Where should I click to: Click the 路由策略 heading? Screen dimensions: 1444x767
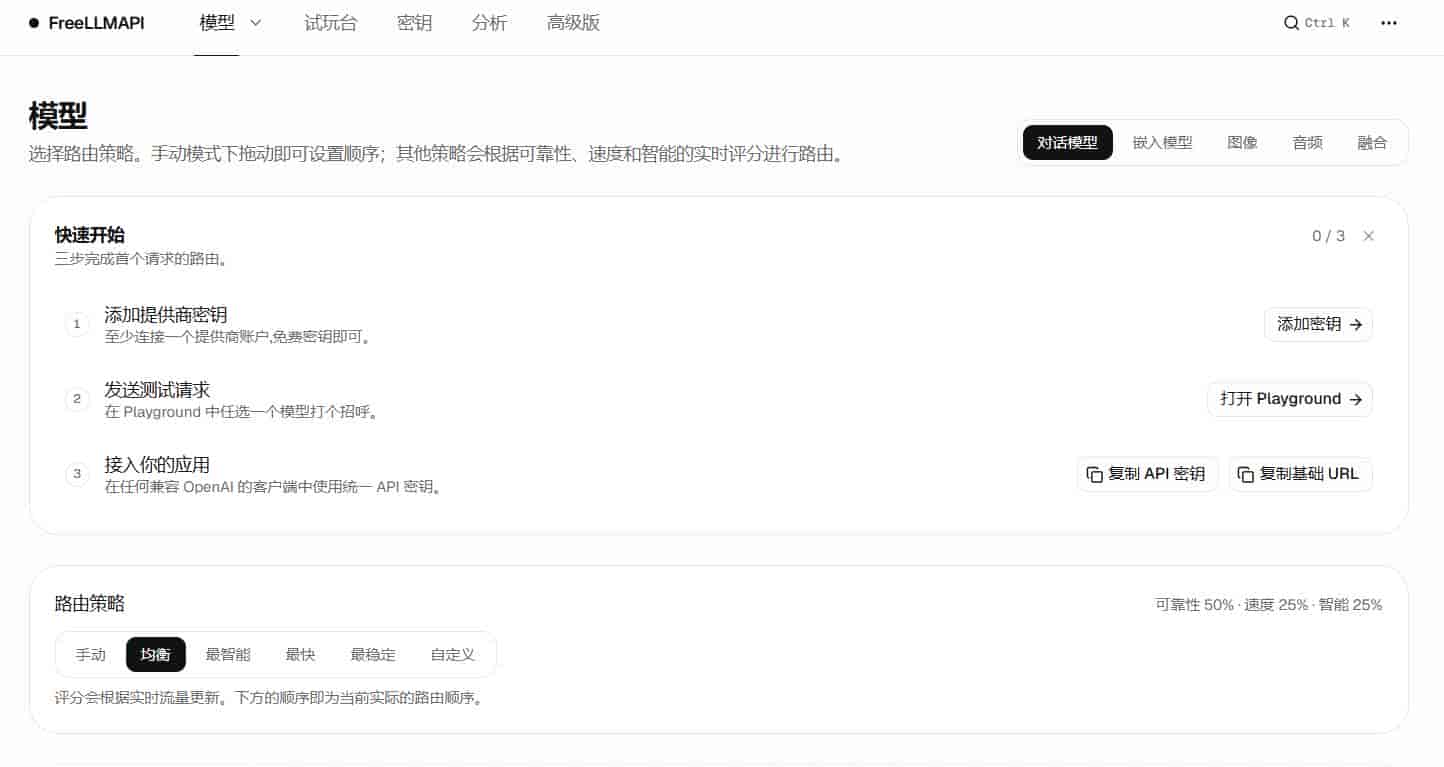click(x=90, y=604)
